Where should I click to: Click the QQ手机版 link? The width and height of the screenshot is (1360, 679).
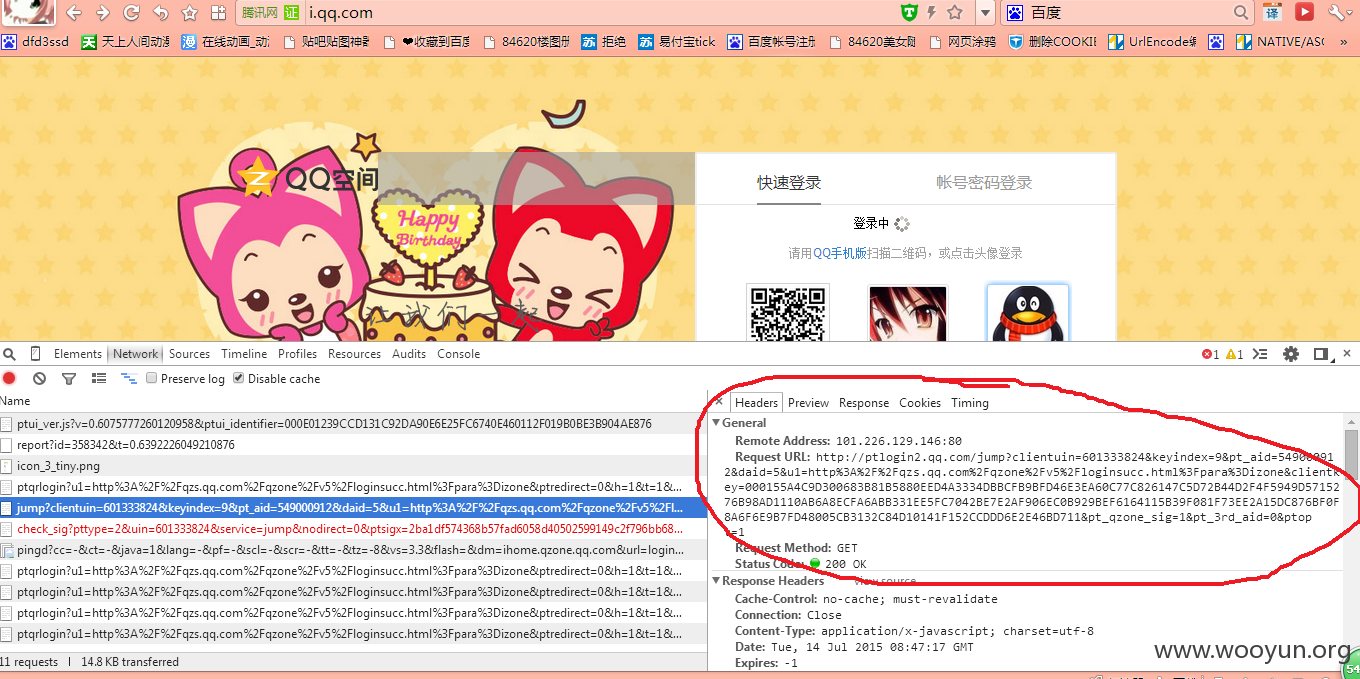point(838,253)
